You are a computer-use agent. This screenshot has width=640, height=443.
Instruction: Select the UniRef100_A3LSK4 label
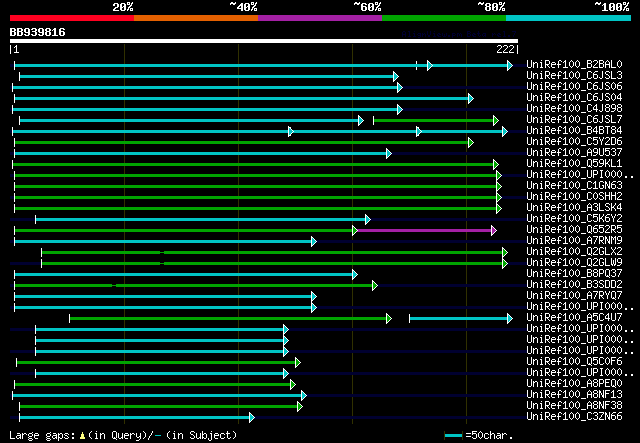574,208
